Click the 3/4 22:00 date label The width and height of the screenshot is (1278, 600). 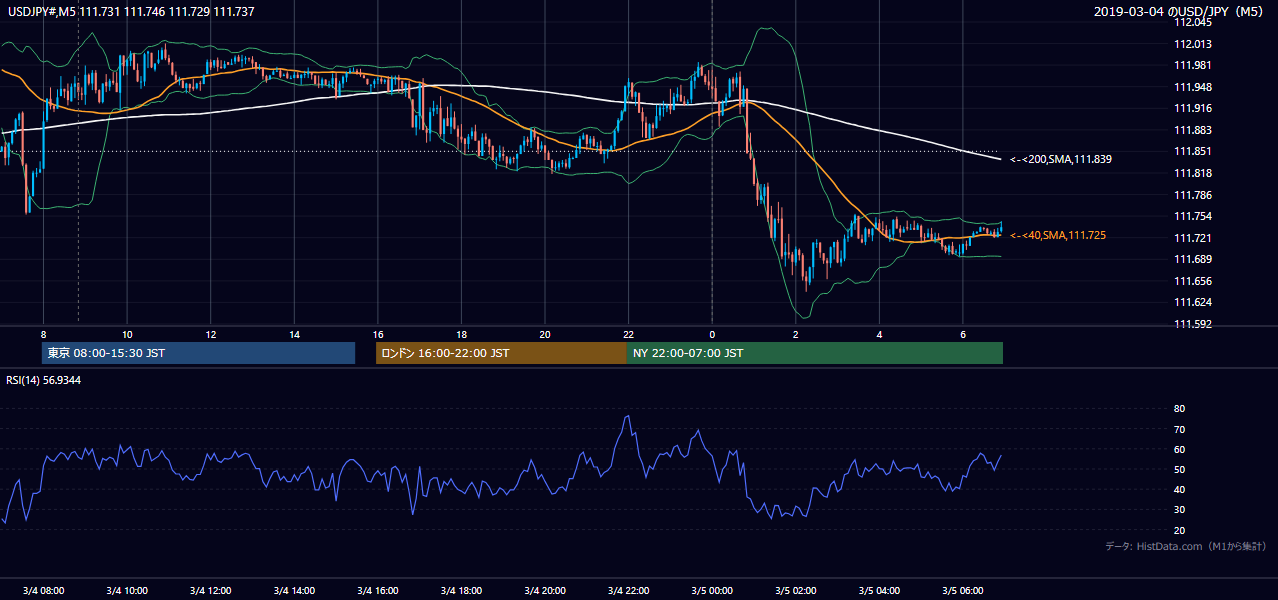(x=628, y=590)
